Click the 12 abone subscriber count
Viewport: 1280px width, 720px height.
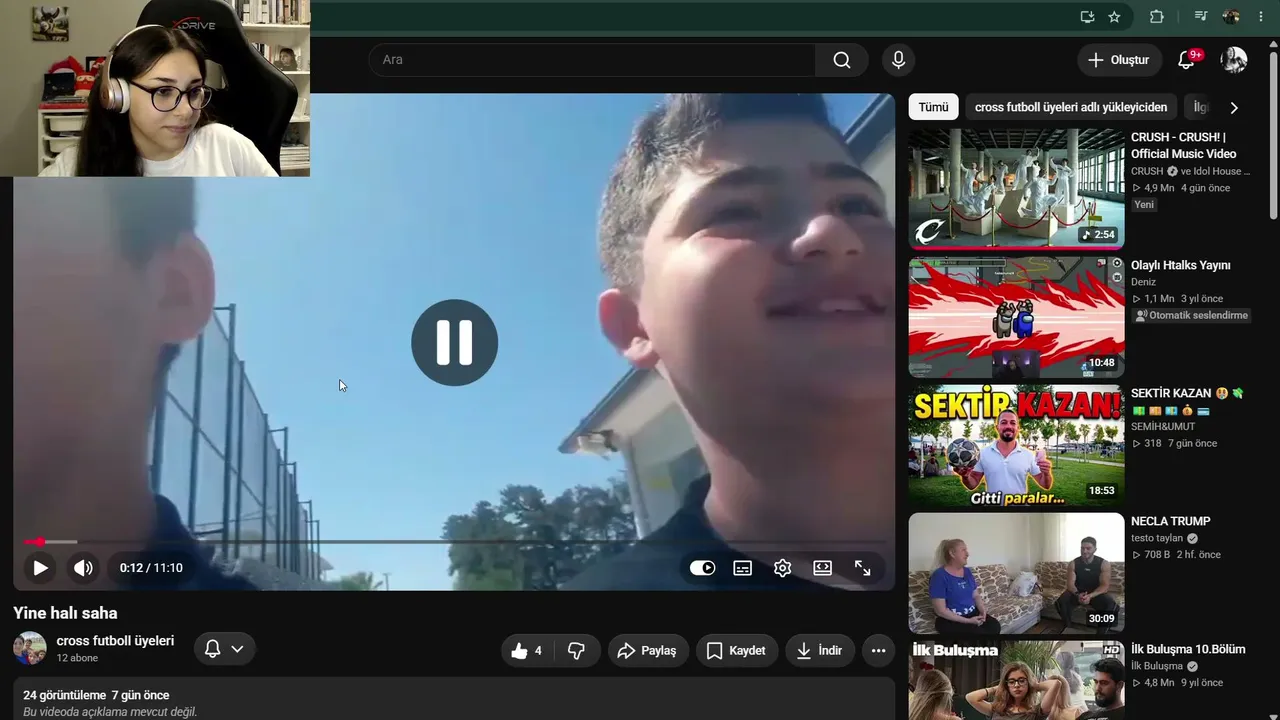(77, 659)
